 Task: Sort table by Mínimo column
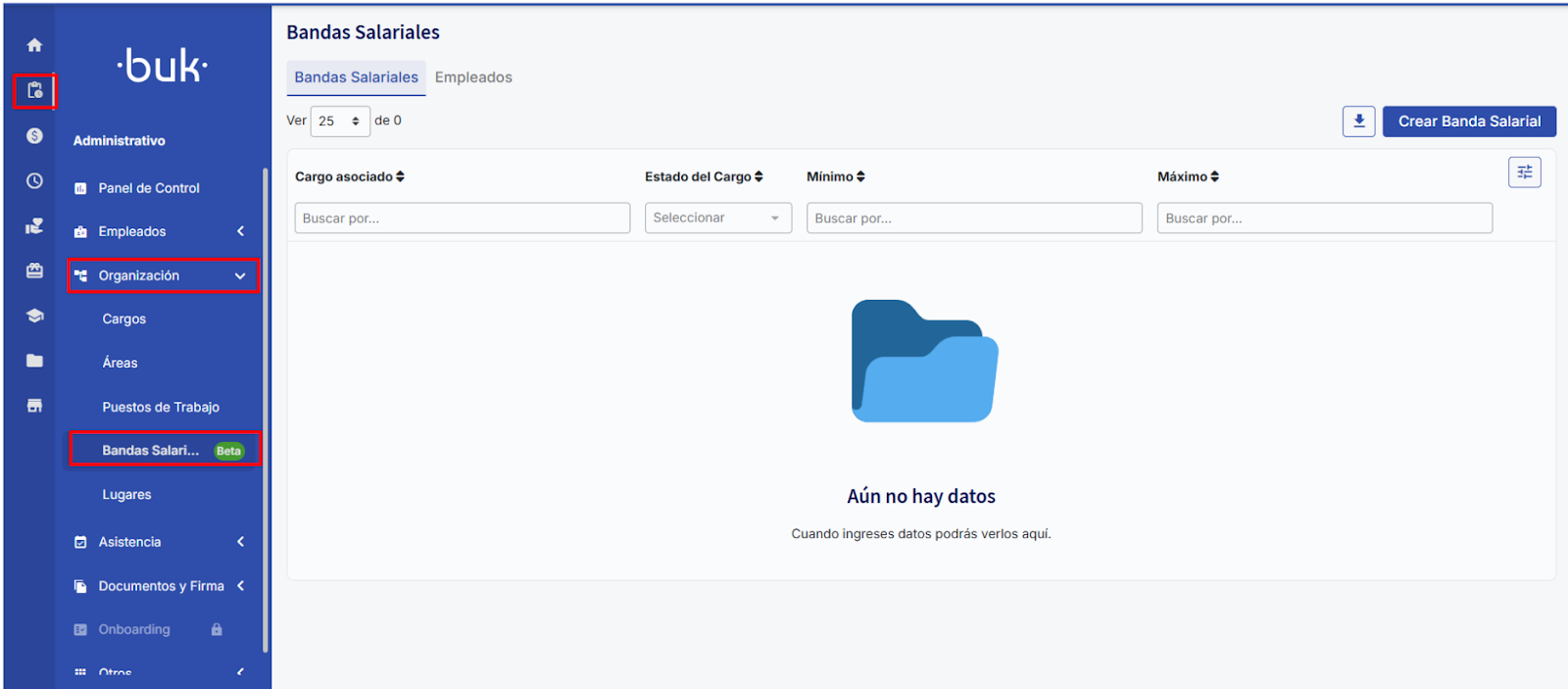[835, 177]
